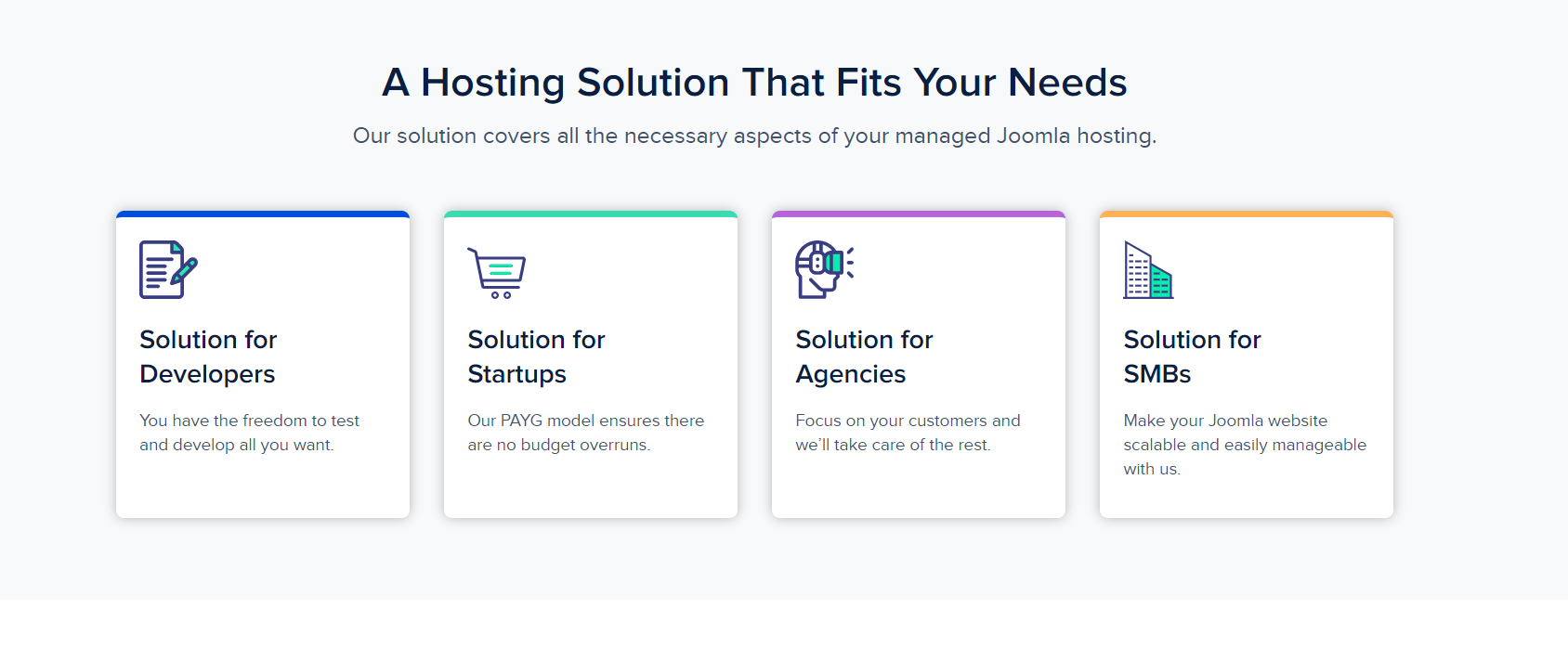Click the 'PAYG model' budget overruns description
Image resolution: width=1568 pixels, height=648 pixels.
tap(585, 433)
